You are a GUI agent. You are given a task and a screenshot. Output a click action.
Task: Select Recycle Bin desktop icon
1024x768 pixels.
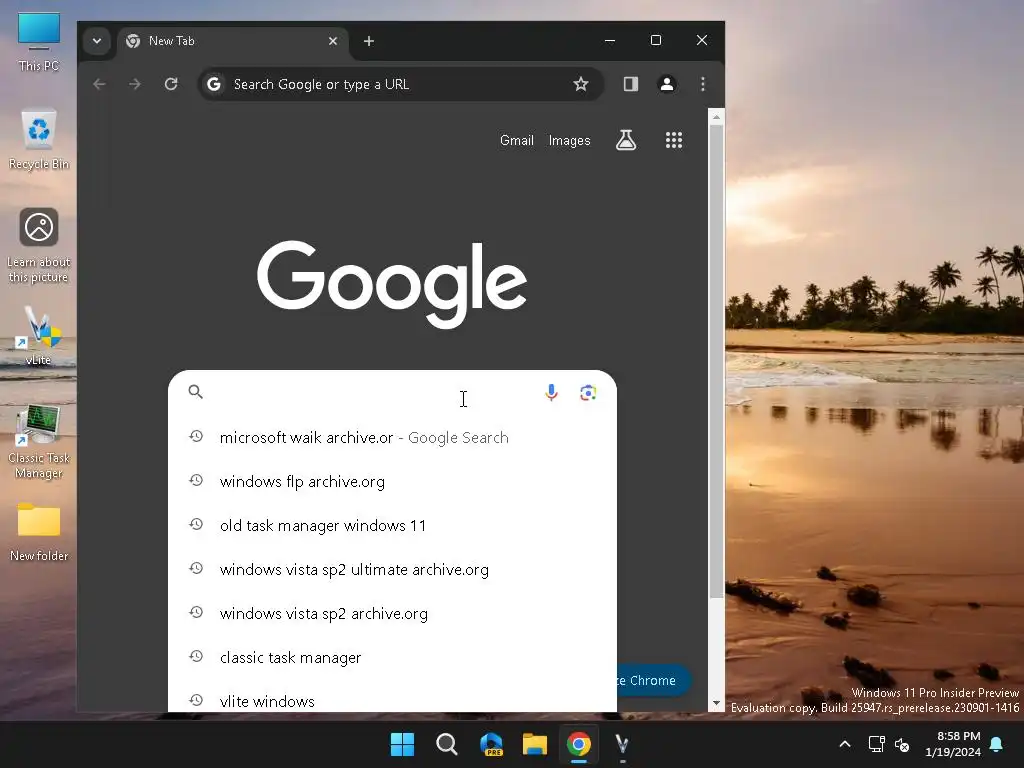(x=39, y=140)
